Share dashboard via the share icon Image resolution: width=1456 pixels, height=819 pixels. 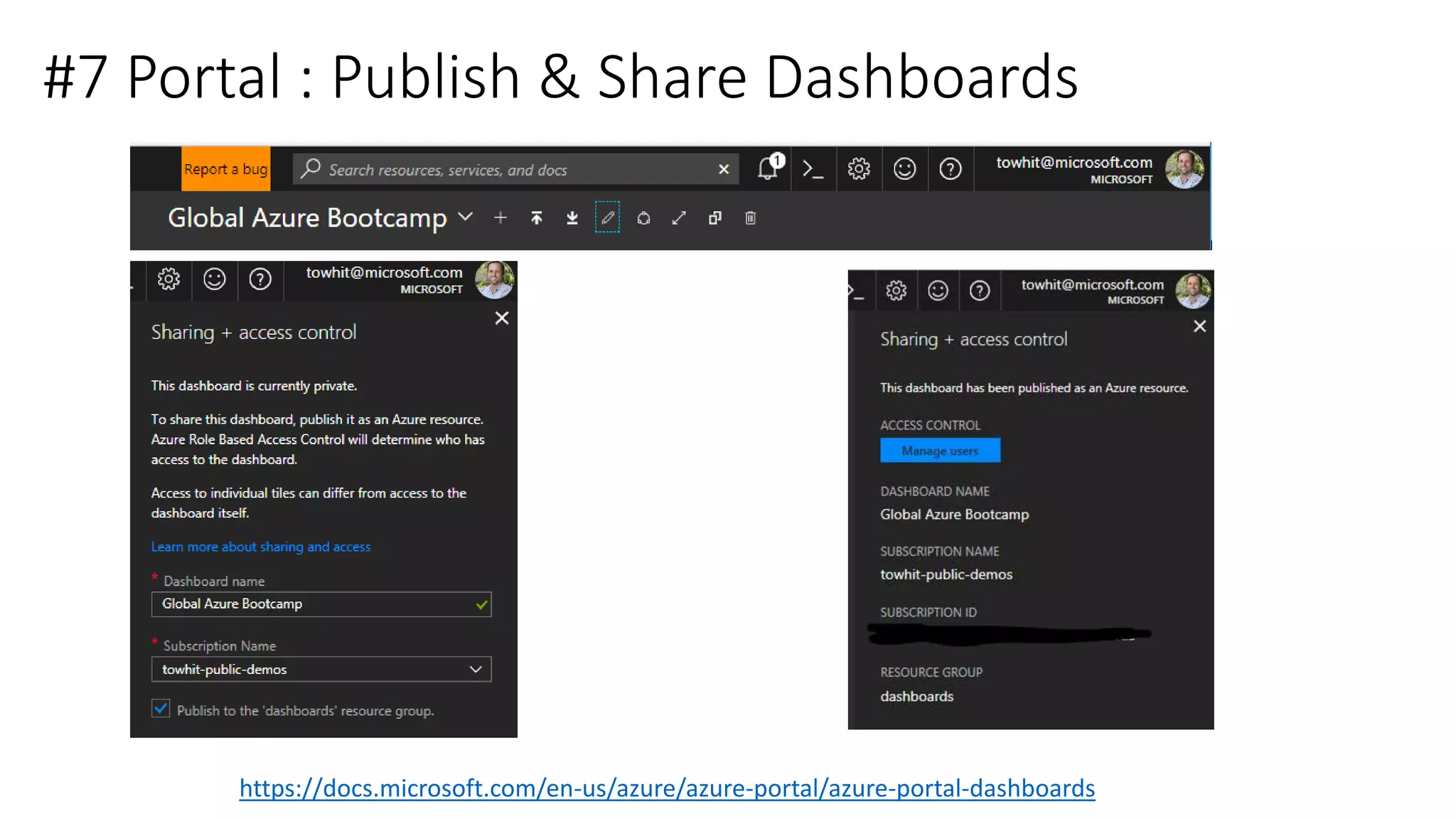click(643, 218)
